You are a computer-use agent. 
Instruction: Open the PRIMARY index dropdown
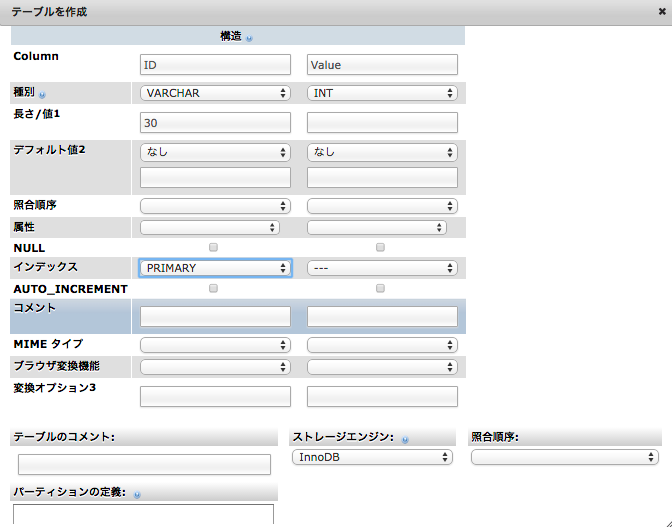(216, 268)
